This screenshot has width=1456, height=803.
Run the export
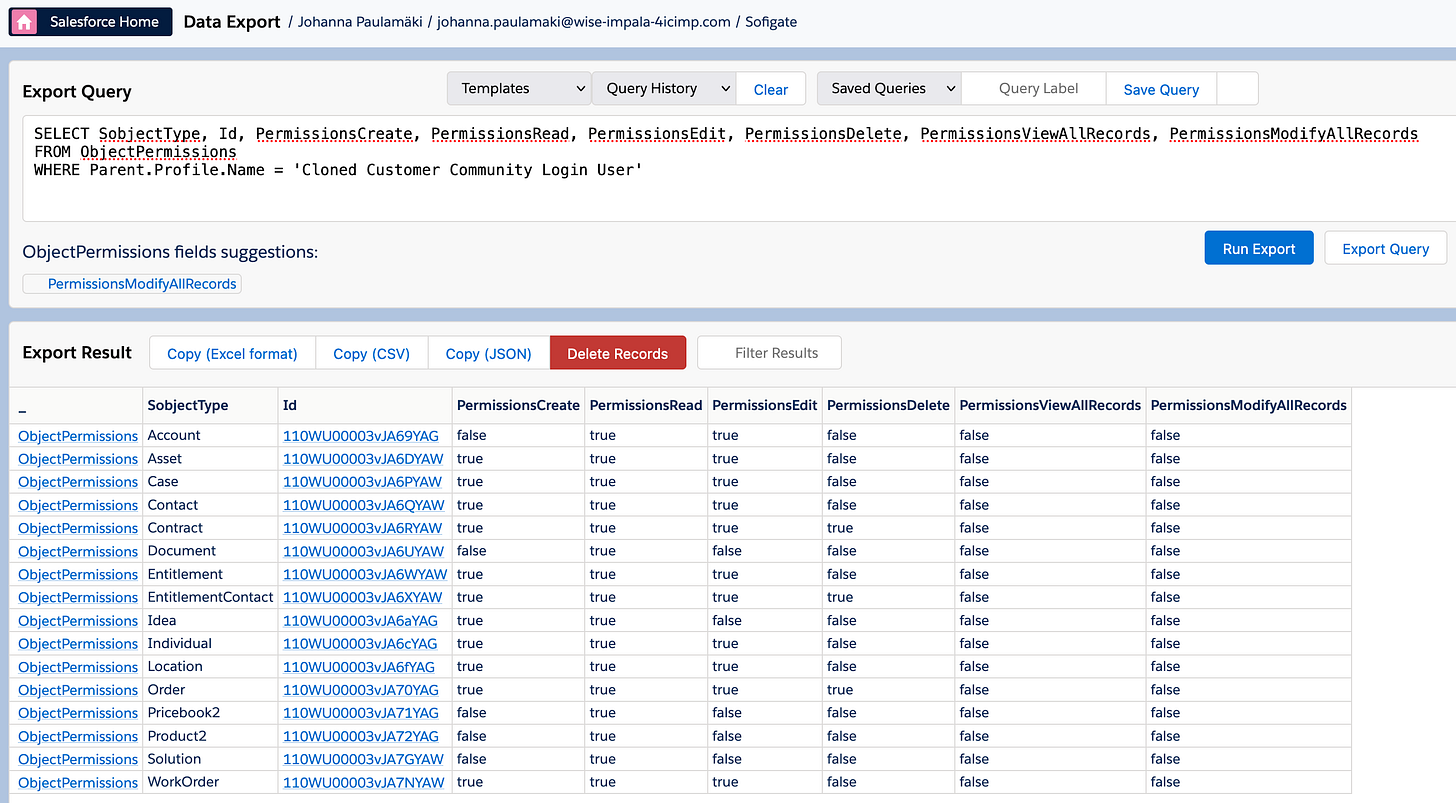click(x=1259, y=248)
